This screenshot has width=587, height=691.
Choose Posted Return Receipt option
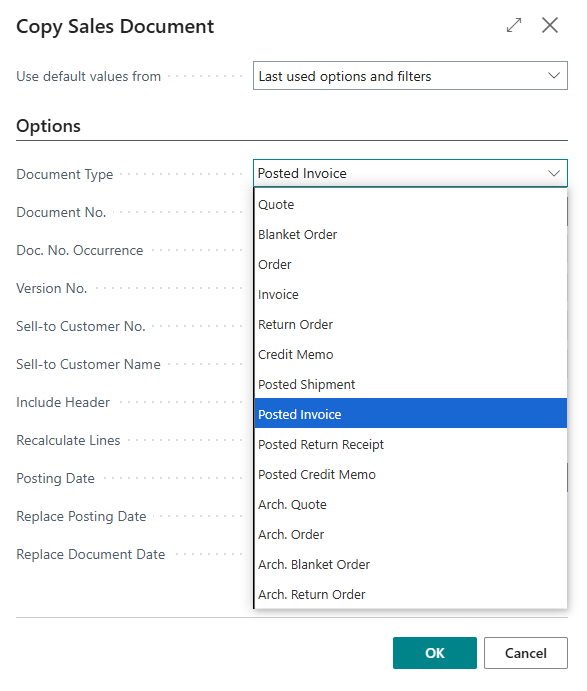[411, 444]
